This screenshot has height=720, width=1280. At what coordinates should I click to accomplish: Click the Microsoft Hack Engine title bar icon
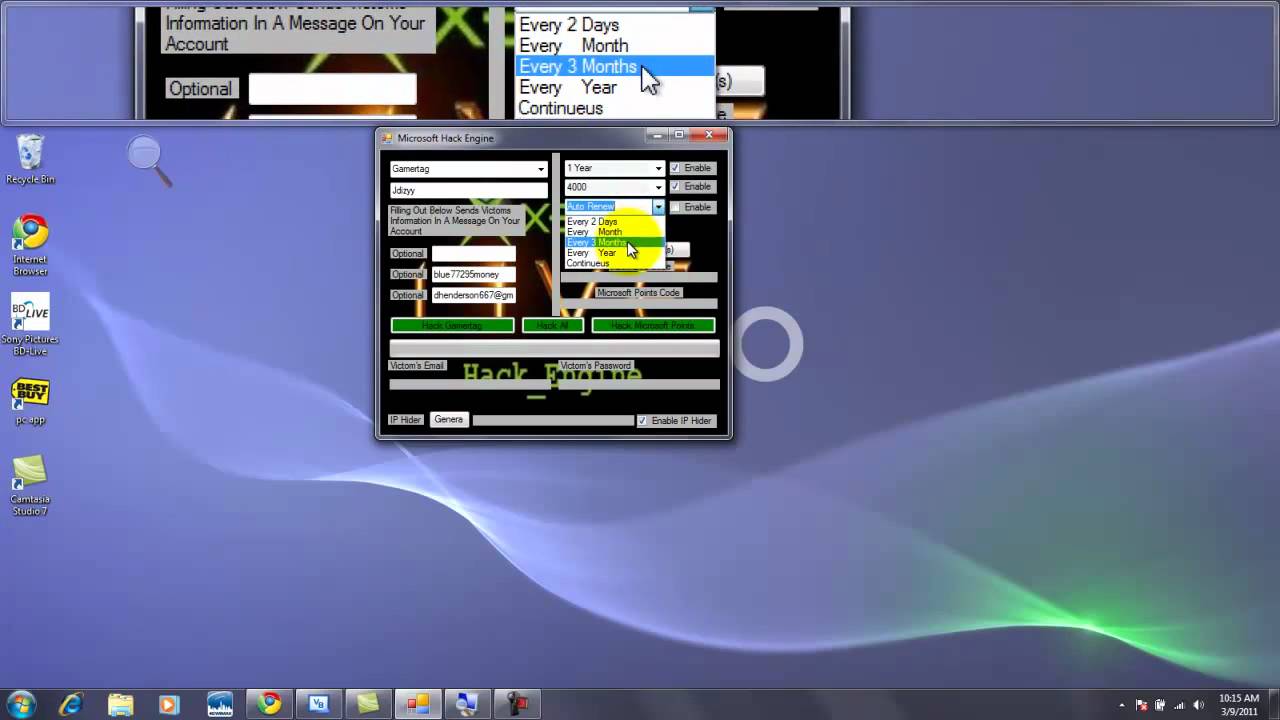click(x=387, y=138)
